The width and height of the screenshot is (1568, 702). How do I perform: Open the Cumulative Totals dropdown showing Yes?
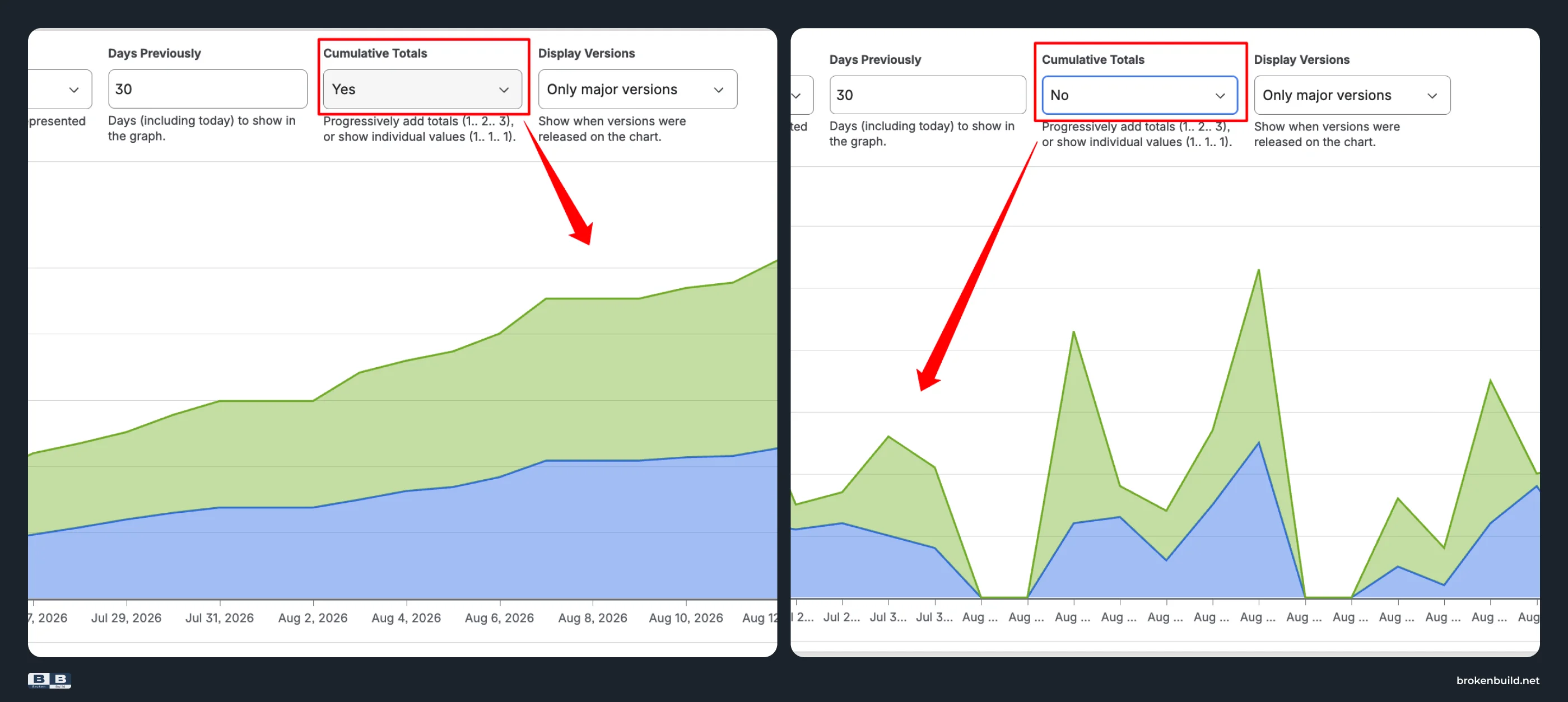pyautogui.click(x=422, y=90)
